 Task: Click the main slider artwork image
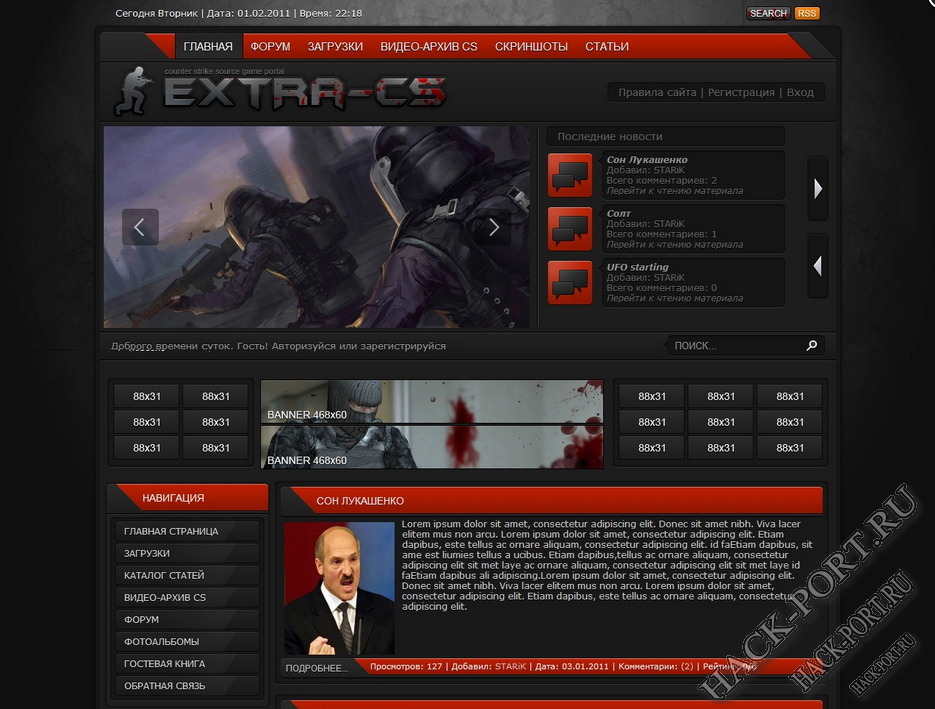pyautogui.click(x=317, y=227)
